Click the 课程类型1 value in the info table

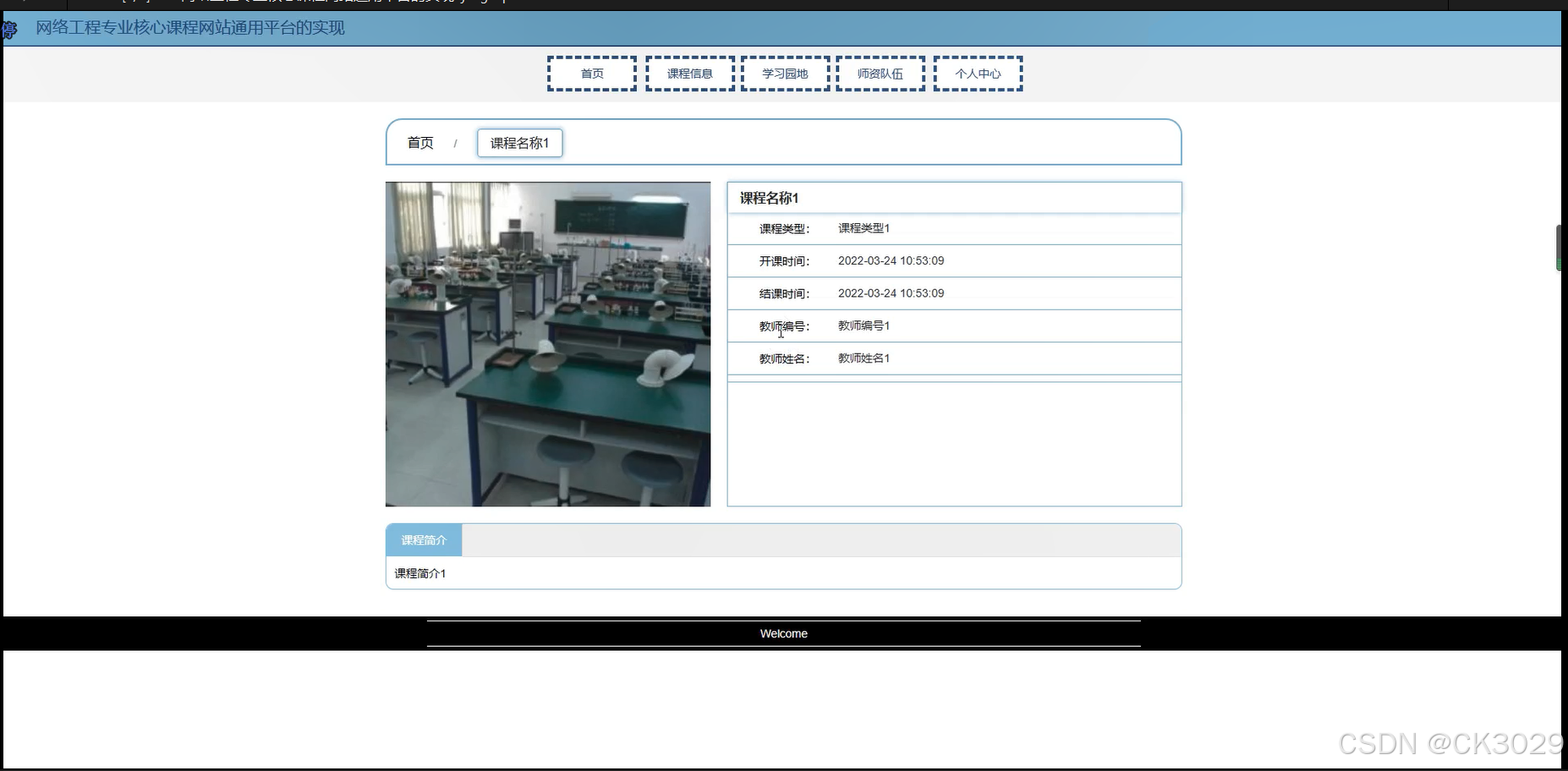863,228
